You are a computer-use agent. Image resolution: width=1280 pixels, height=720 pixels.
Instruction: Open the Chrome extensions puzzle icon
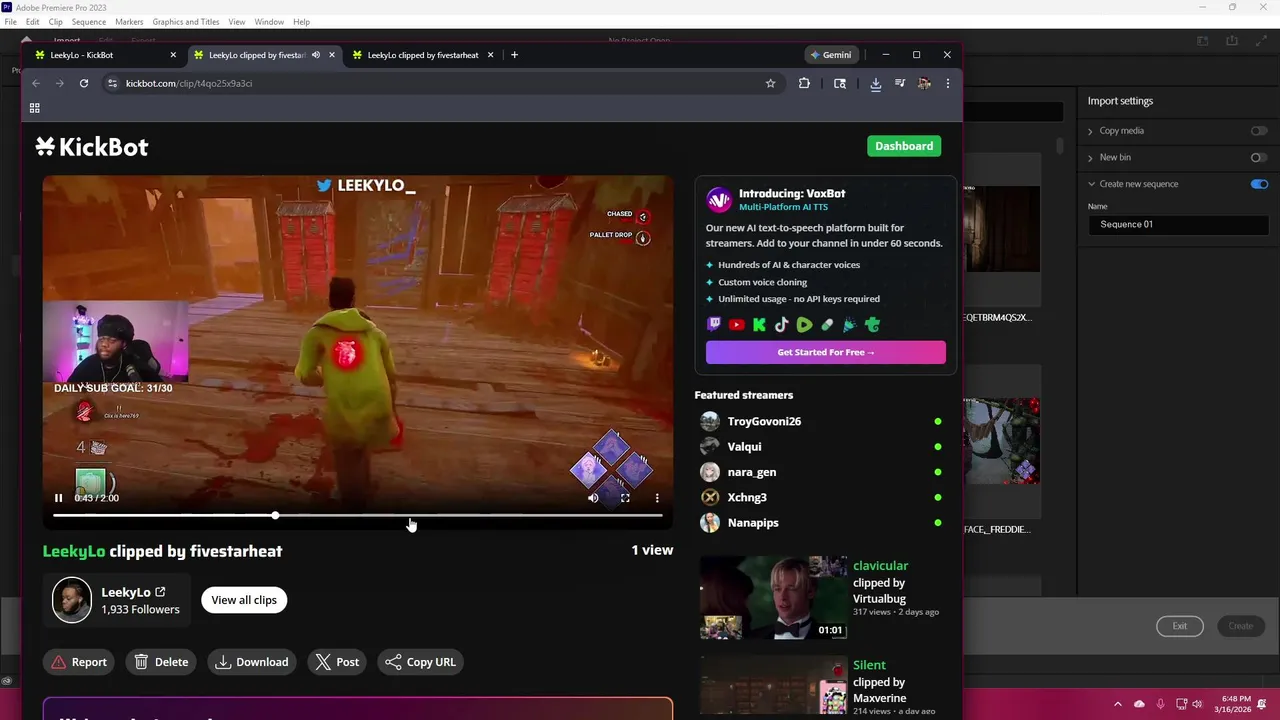click(x=804, y=83)
